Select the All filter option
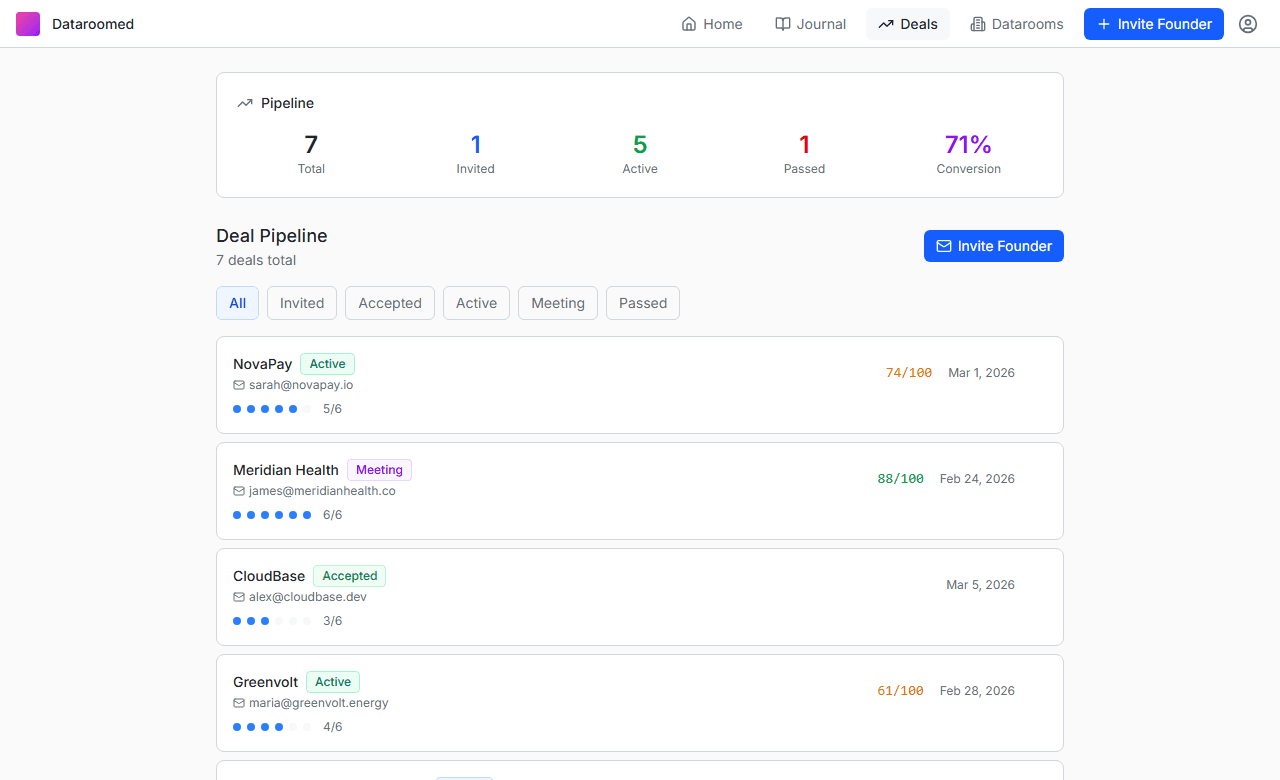The image size is (1280, 780). click(x=237, y=303)
